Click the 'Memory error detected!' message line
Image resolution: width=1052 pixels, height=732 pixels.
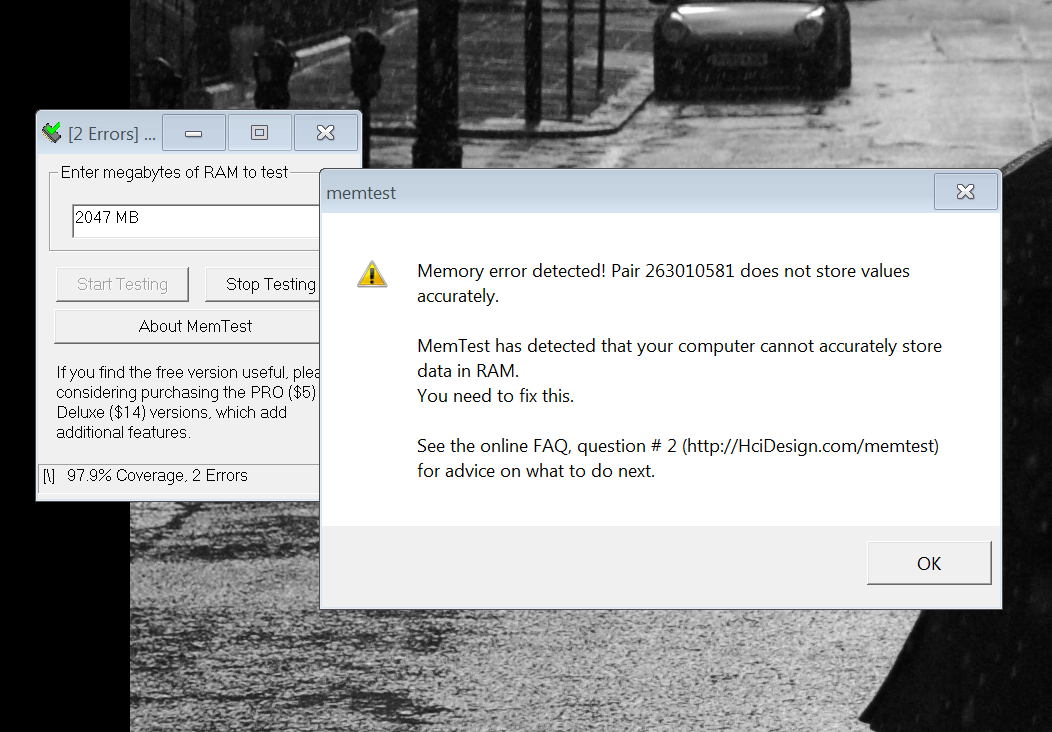[663, 271]
